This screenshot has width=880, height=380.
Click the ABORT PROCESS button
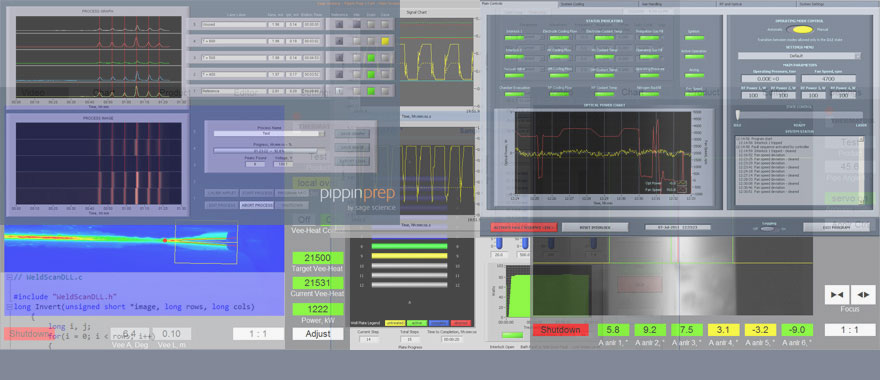click(256, 205)
